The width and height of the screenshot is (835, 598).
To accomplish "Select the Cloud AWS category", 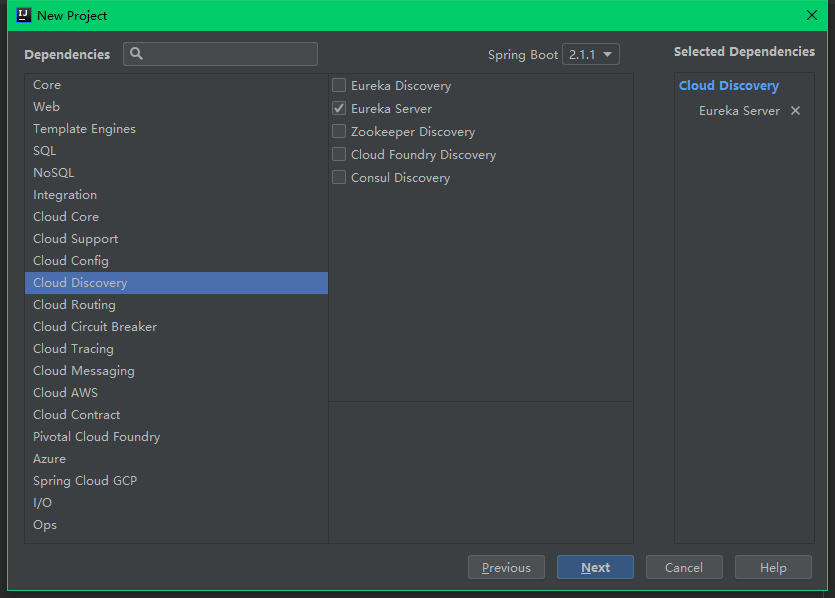I will pyautogui.click(x=176, y=393).
